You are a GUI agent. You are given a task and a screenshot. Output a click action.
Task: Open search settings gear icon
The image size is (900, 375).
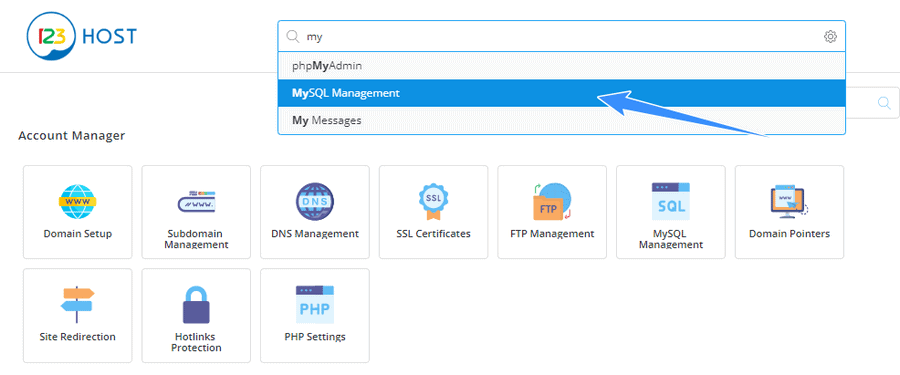[x=830, y=37]
